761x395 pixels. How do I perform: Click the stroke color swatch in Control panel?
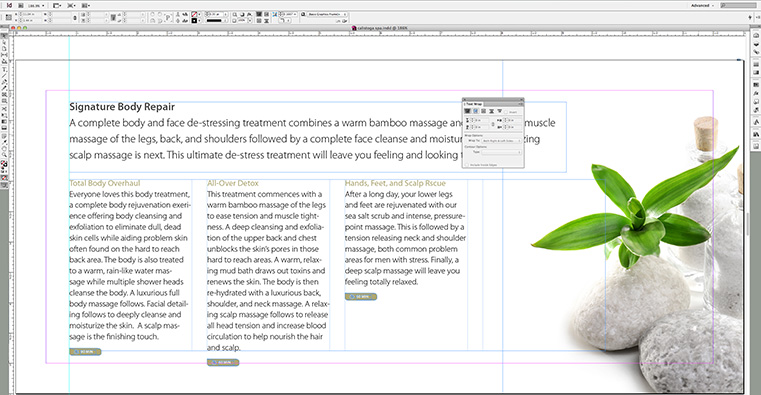[194, 21]
